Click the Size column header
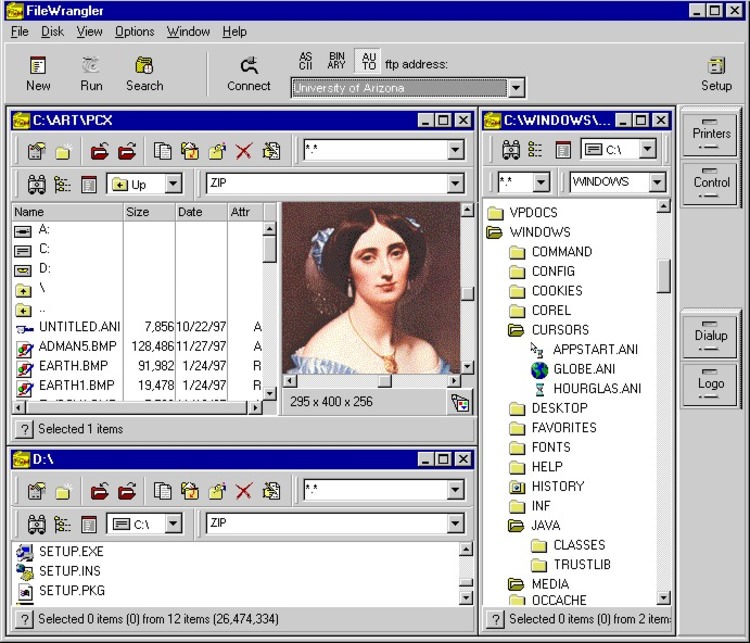The image size is (750, 643). (149, 212)
